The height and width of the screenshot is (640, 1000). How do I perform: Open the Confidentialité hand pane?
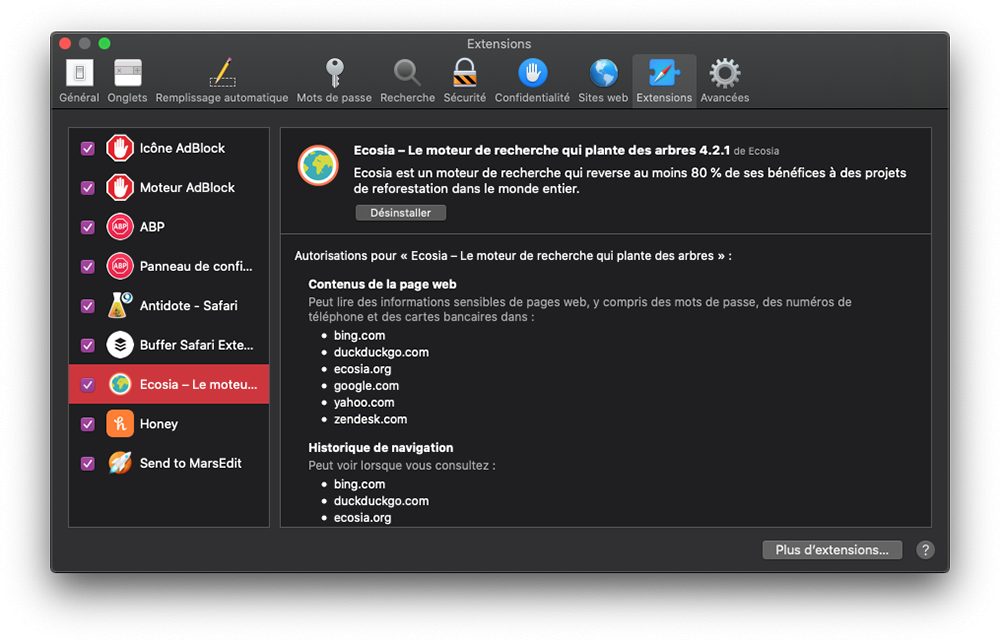coord(532,80)
